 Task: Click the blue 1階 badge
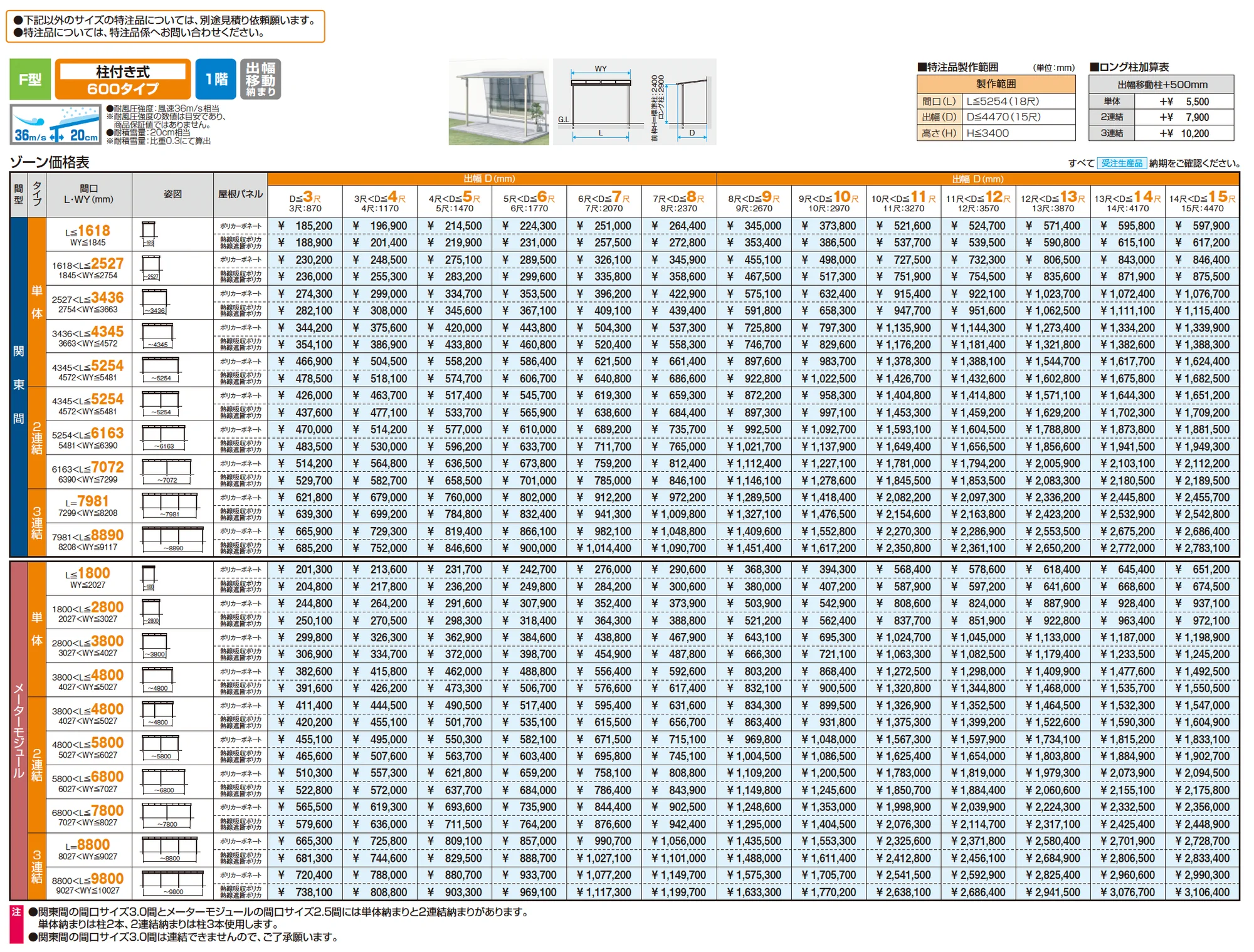click(x=216, y=79)
